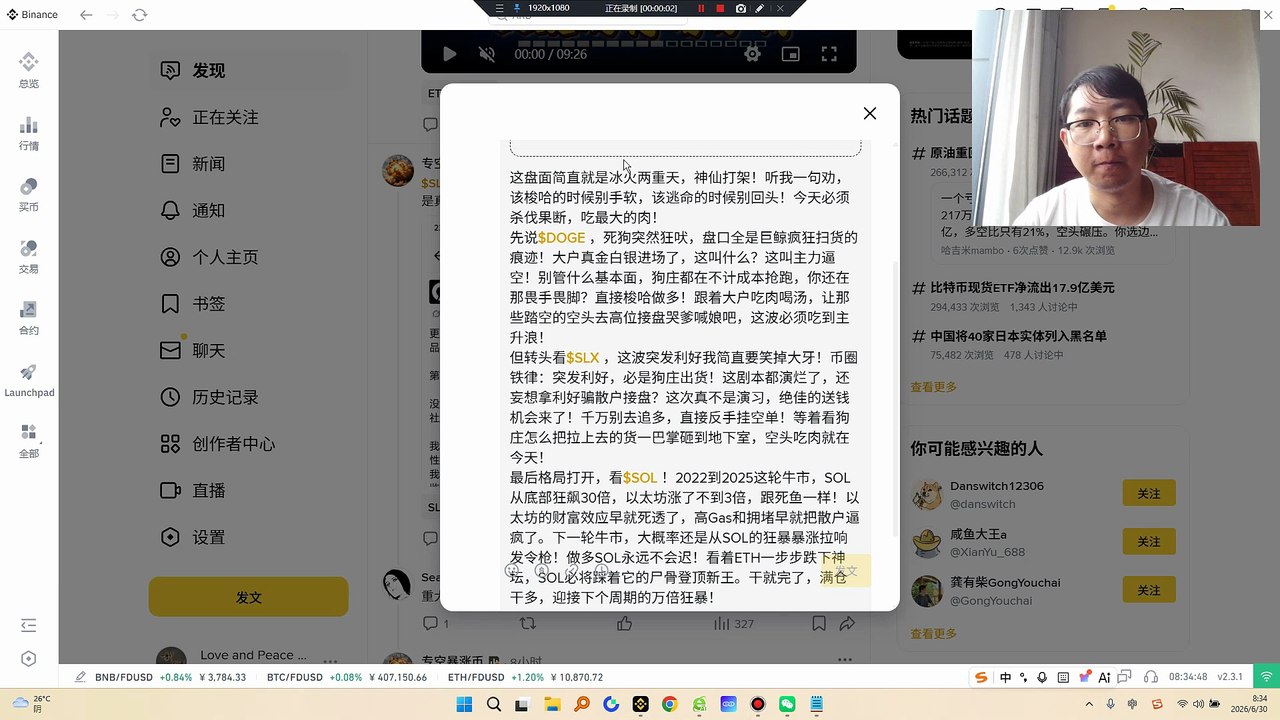Open the 合约 futures sidebar icon
Image resolution: width=1280 pixels, height=720 pixels.
point(29,318)
